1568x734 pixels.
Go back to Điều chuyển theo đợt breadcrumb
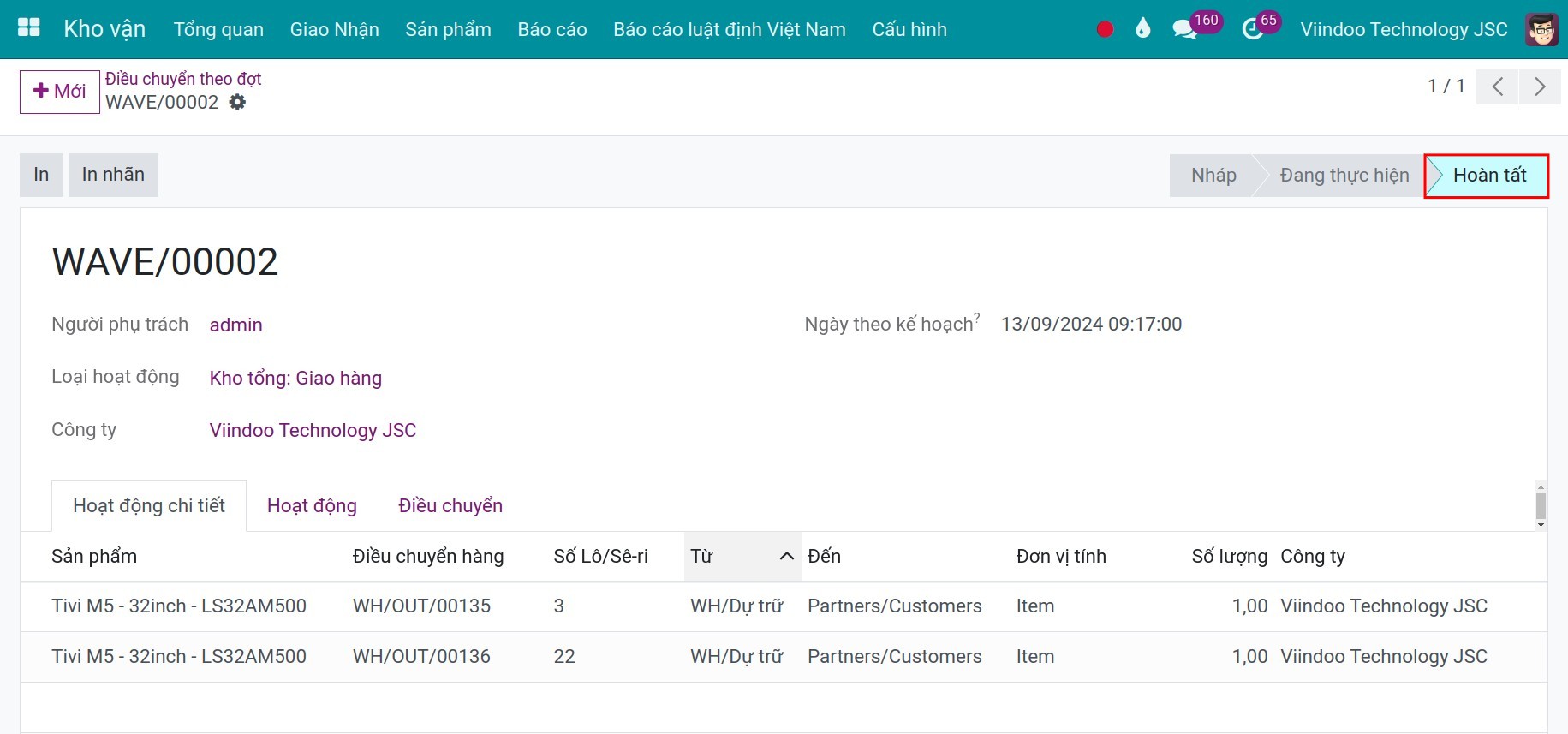183,79
